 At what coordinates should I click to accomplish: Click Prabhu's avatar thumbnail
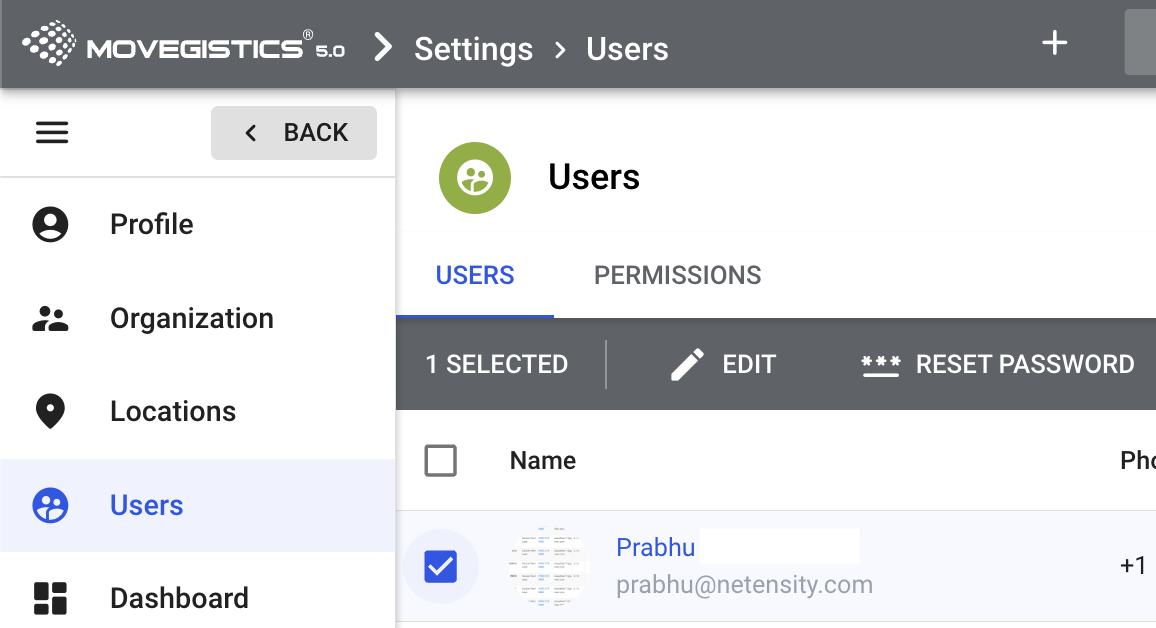547,566
